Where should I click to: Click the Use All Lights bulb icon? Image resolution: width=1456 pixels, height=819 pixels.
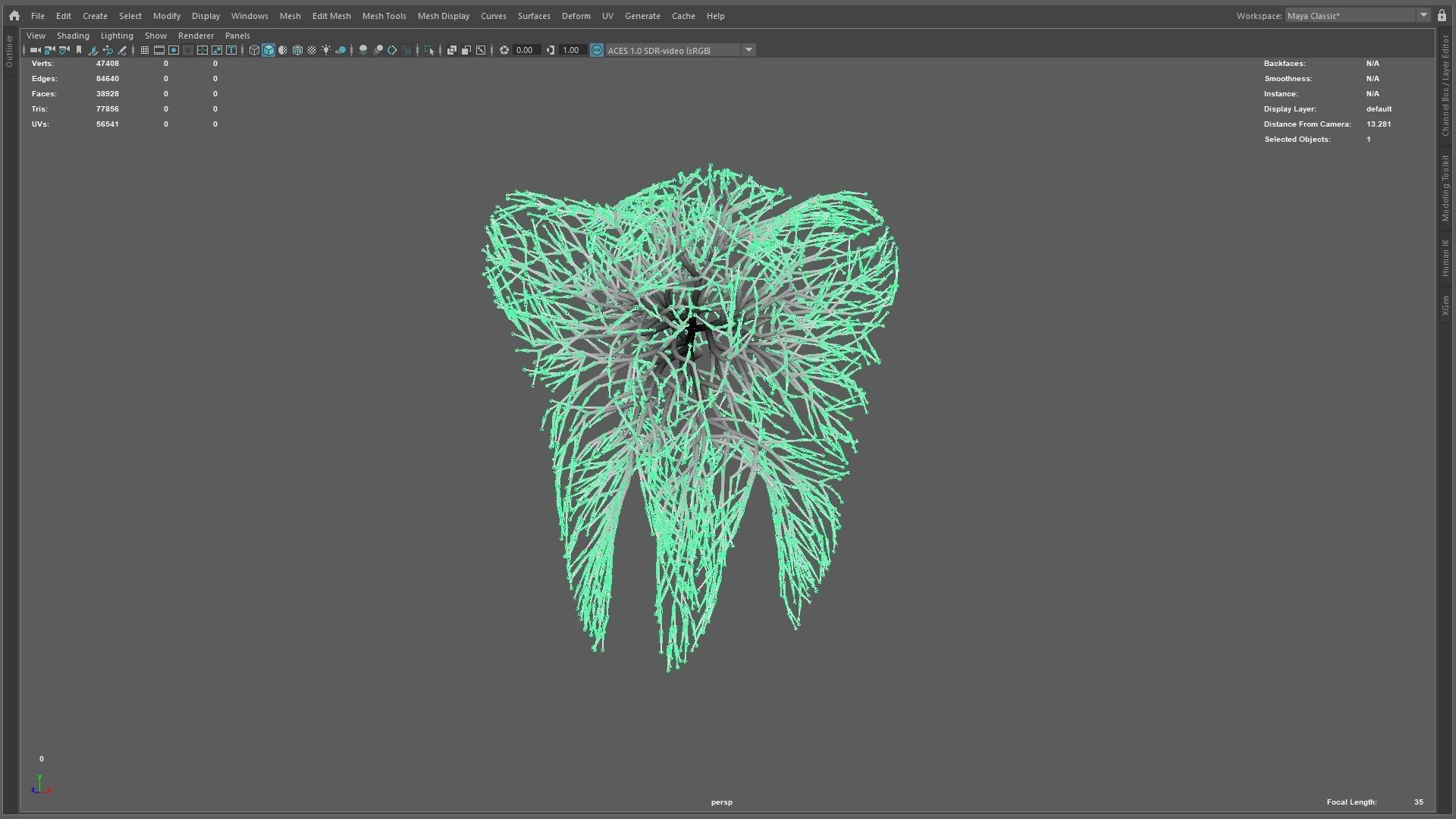coord(326,50)
